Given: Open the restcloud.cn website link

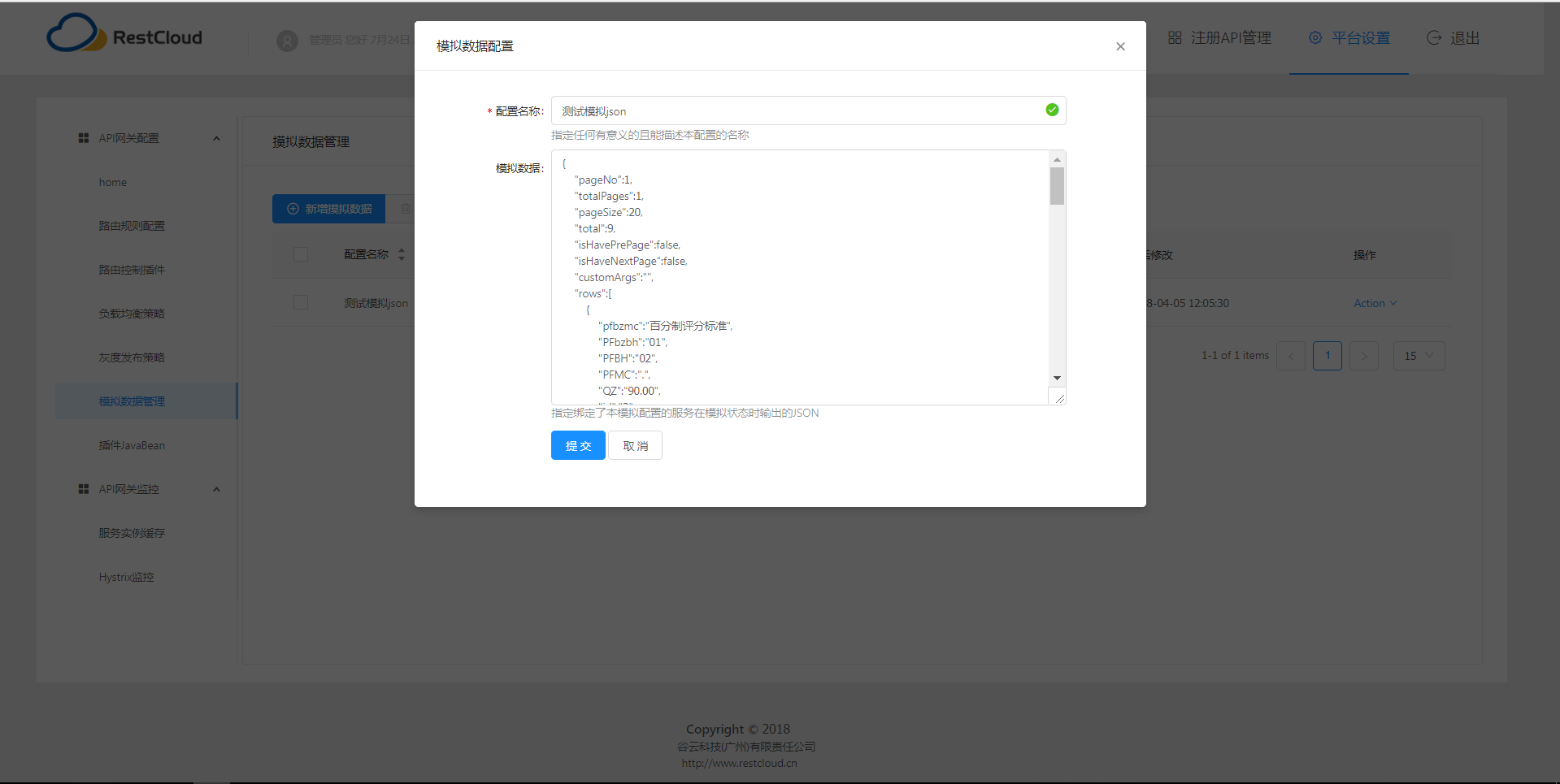Looking at the screenshot, I should point(738,763).
